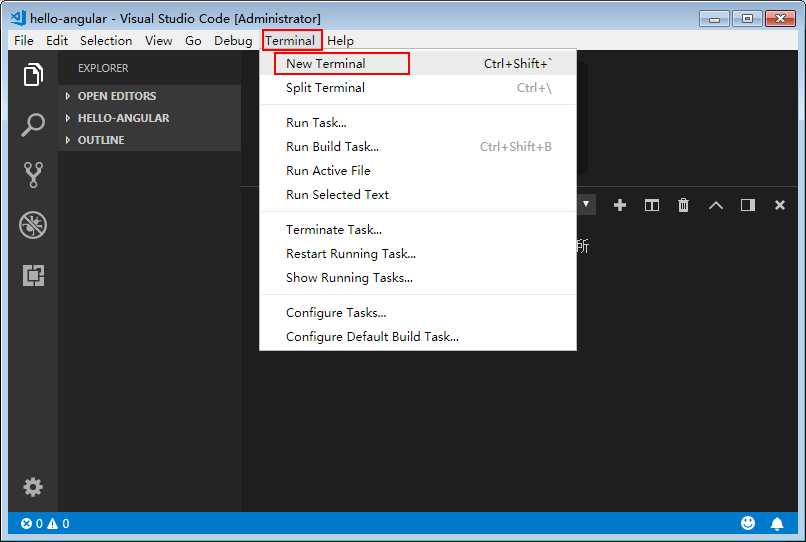
Task: Expand the OUTLINE section
Action: [150, 140]
